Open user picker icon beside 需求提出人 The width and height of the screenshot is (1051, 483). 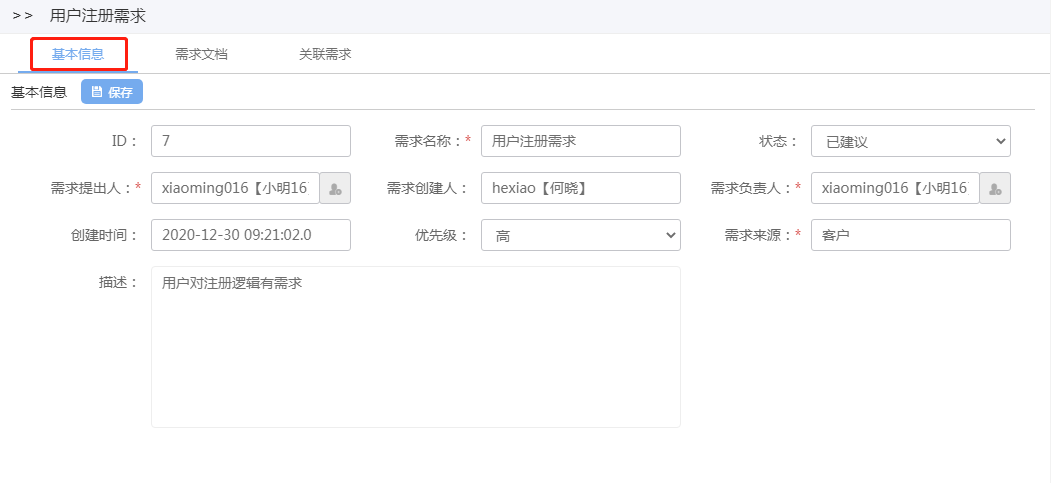335,188
